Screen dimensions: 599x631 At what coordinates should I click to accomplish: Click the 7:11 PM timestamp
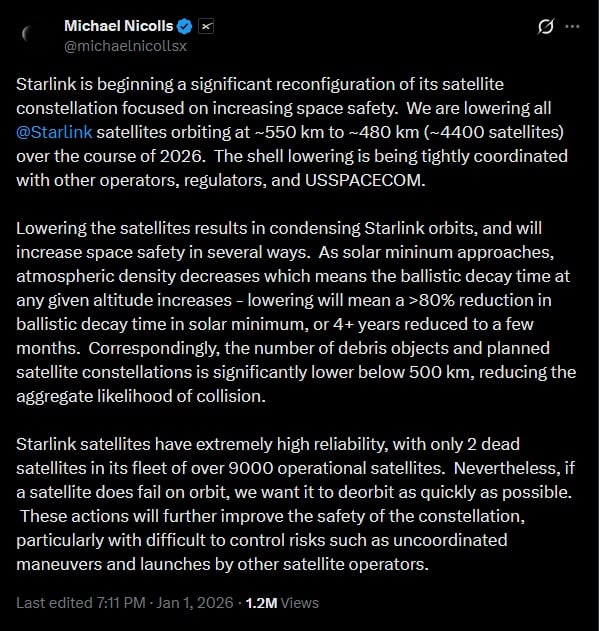[121, 603]
